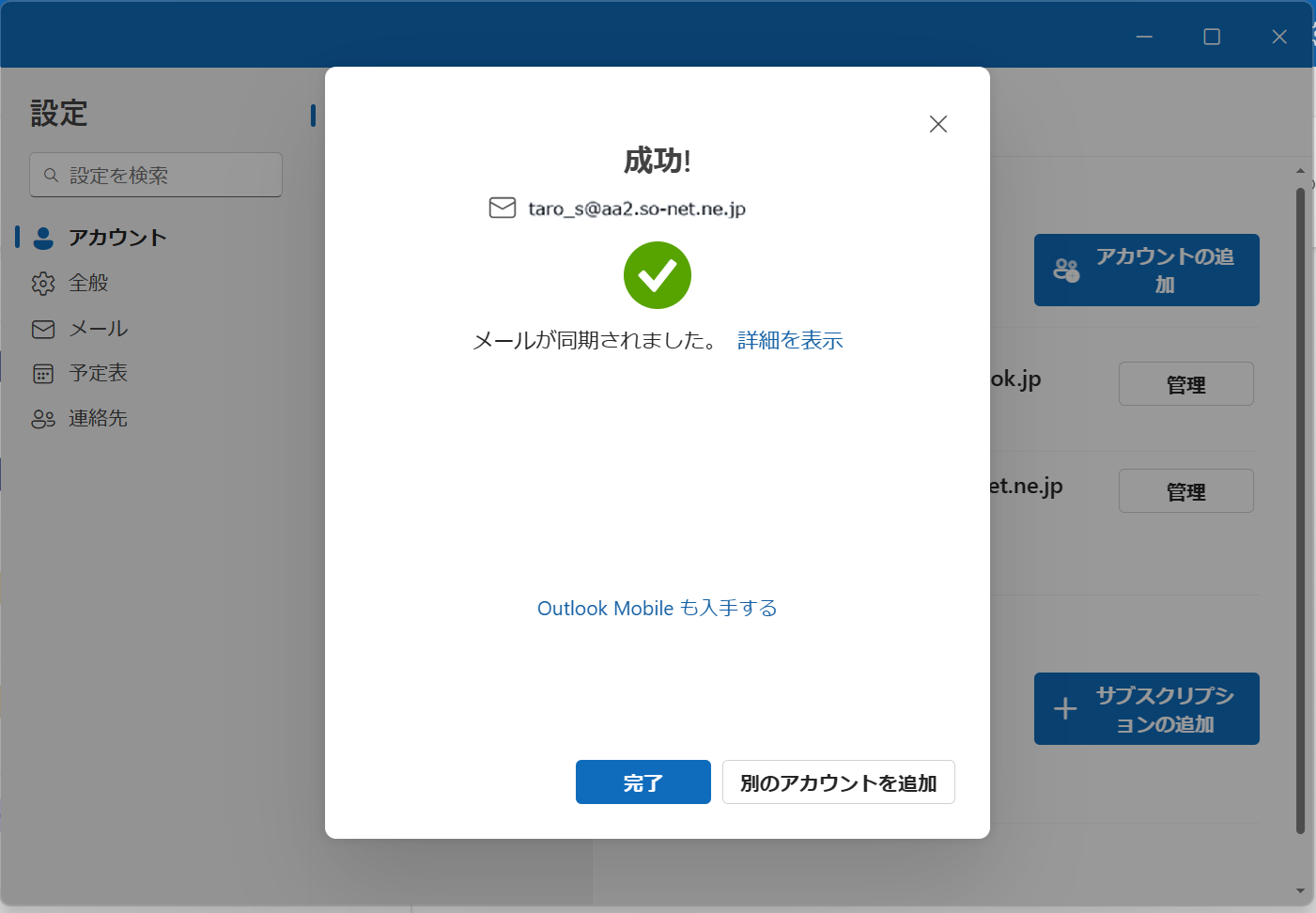Screen dimensions: 1316x913
Task: Open メール settings category
Action: (x=98, y=329)
